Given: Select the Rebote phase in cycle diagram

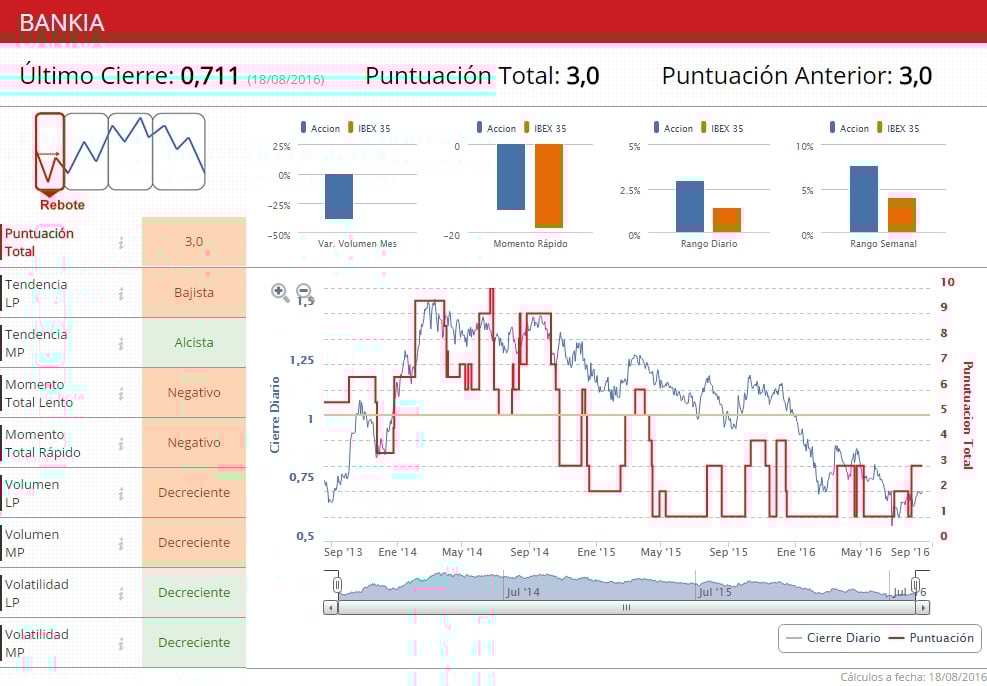Looking at the screenshot, I should point(50,152).
